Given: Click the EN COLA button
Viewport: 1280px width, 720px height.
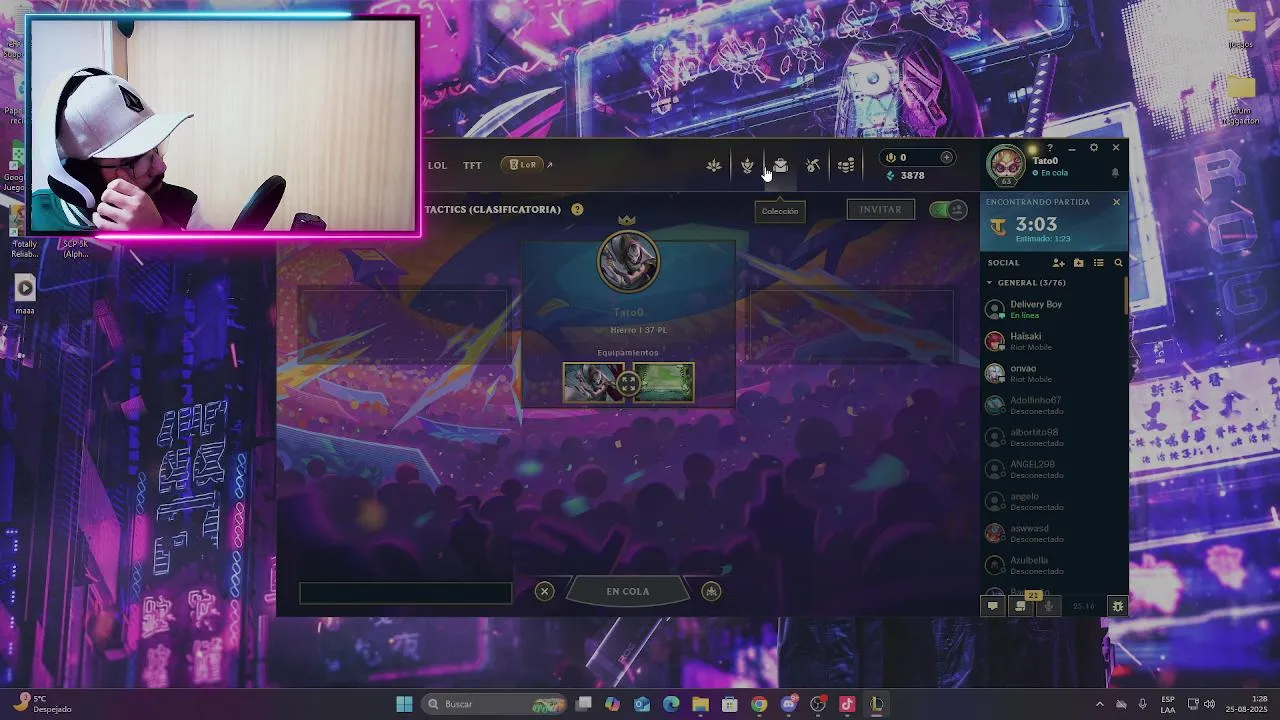Looking at the screenshot, I should tap(628, 591).
